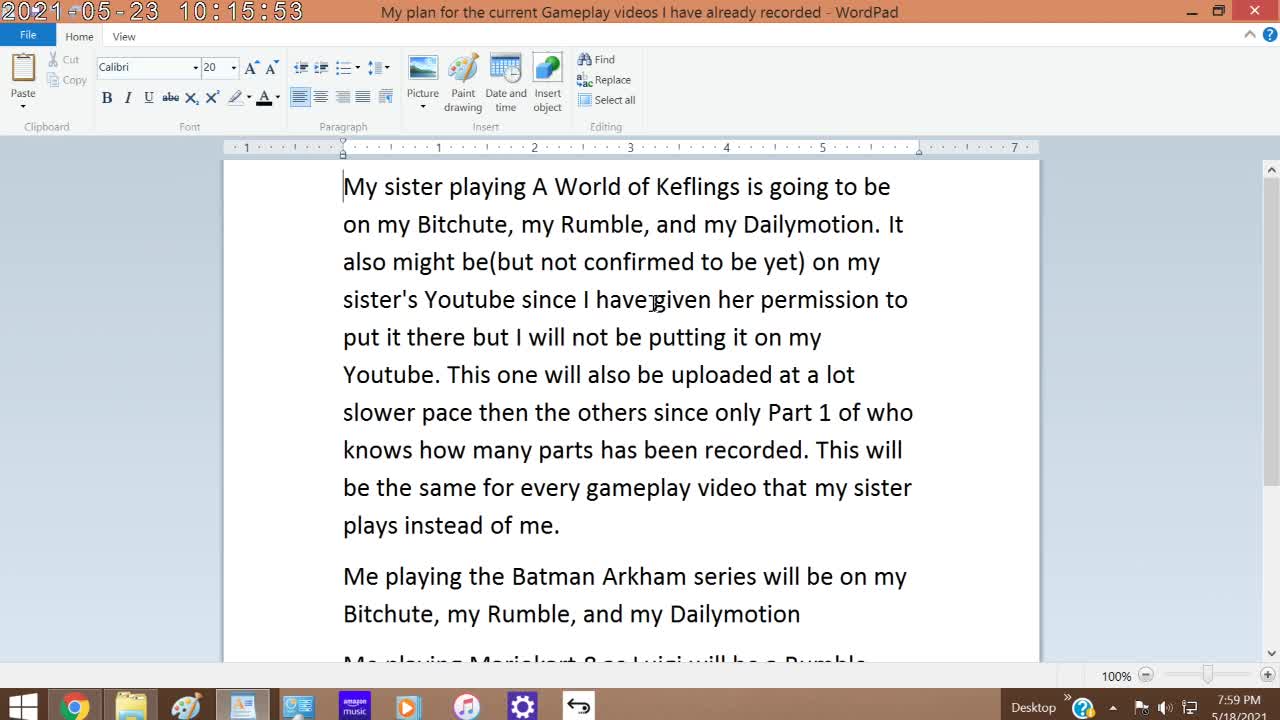This screenshot has height=720, width=1280.
Task: Shrink the font size with the smaller A
Action: pos(271,67)
